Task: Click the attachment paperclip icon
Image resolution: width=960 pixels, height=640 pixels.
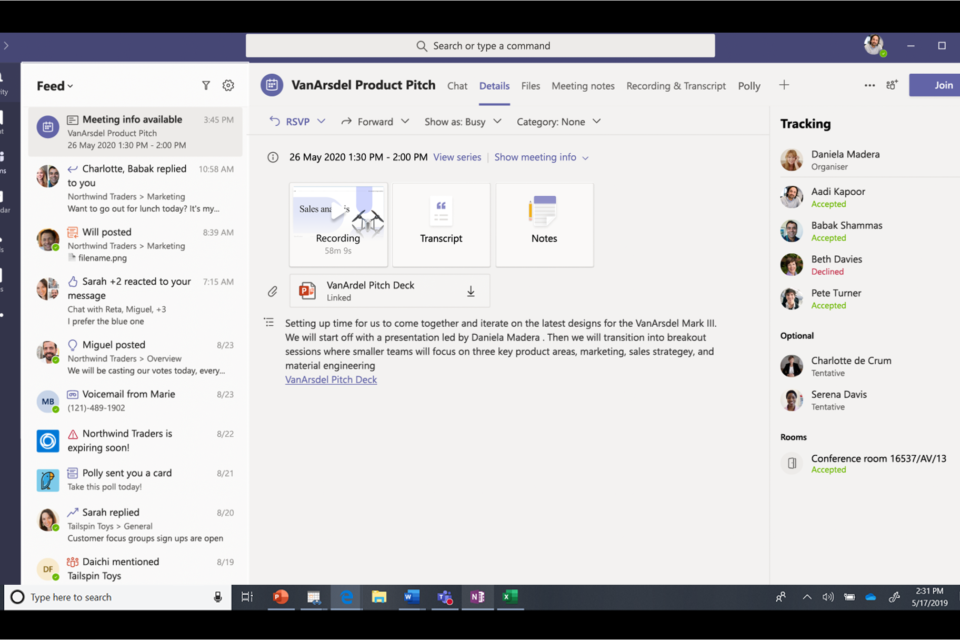Action: pos(272,292)
